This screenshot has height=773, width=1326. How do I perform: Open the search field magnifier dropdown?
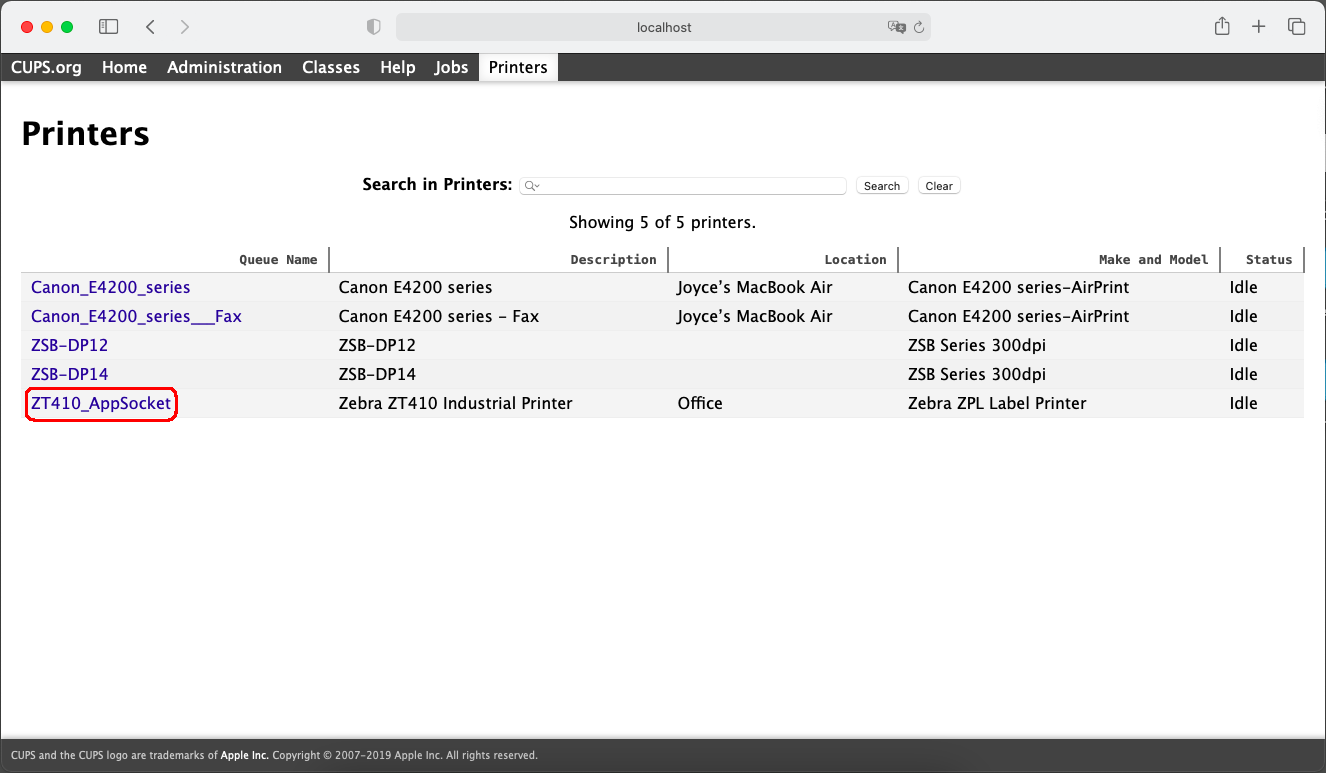[532, 185]
